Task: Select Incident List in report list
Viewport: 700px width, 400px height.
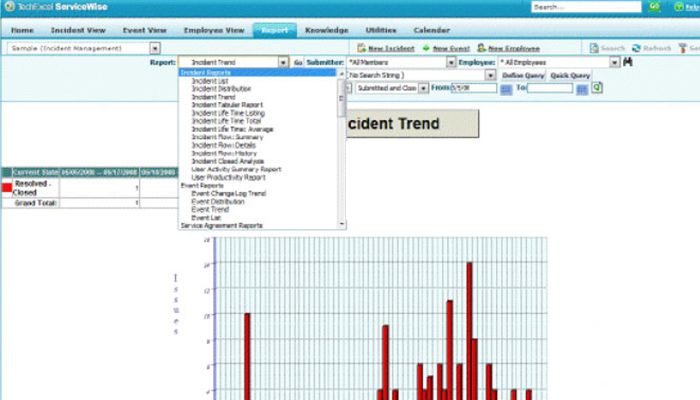Action: tap(210, 81)
